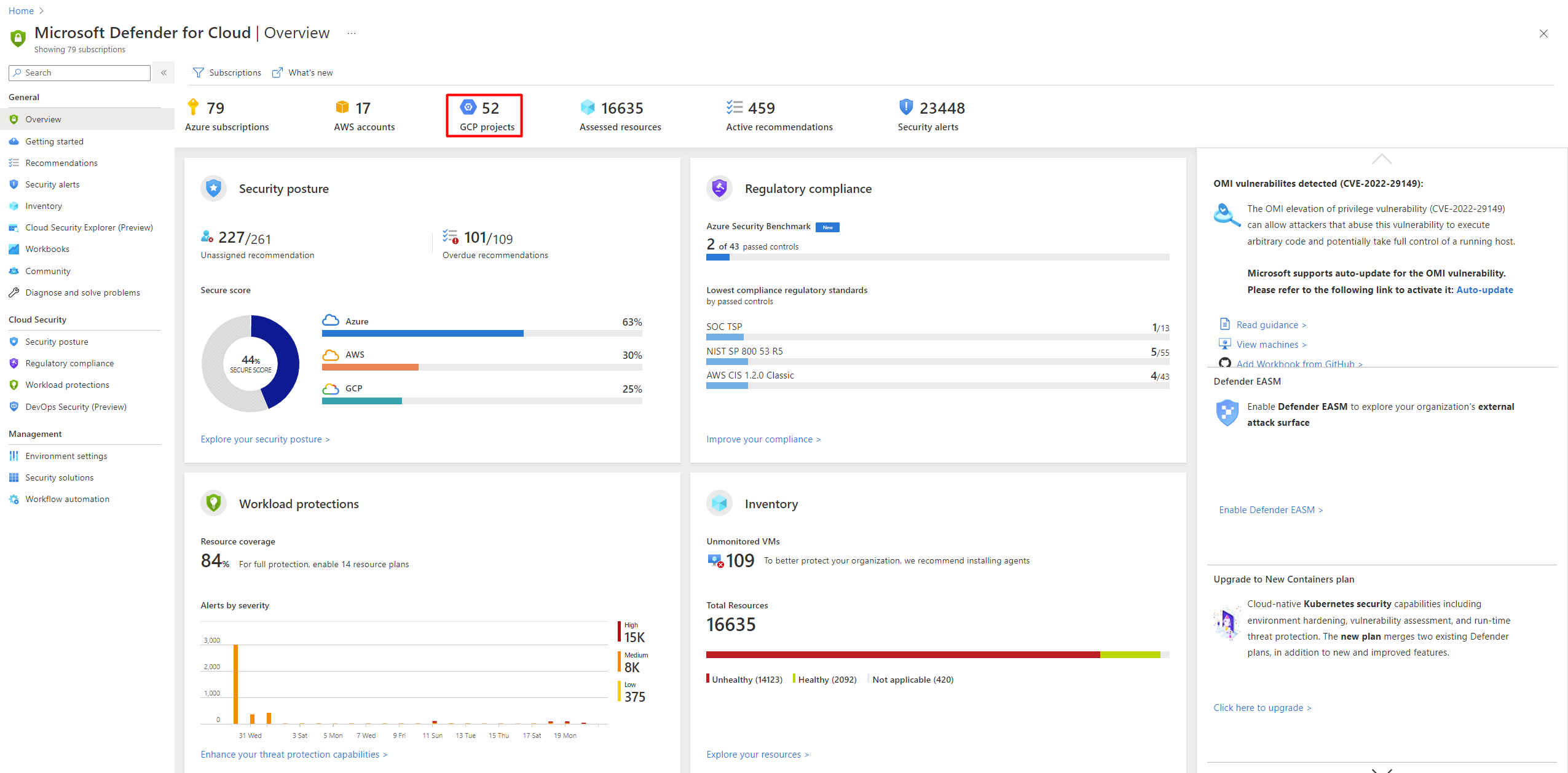Screen dimensions: 1568x773
Task: Open Workload protections in the sidebar
Action: [x=67, y=385]
